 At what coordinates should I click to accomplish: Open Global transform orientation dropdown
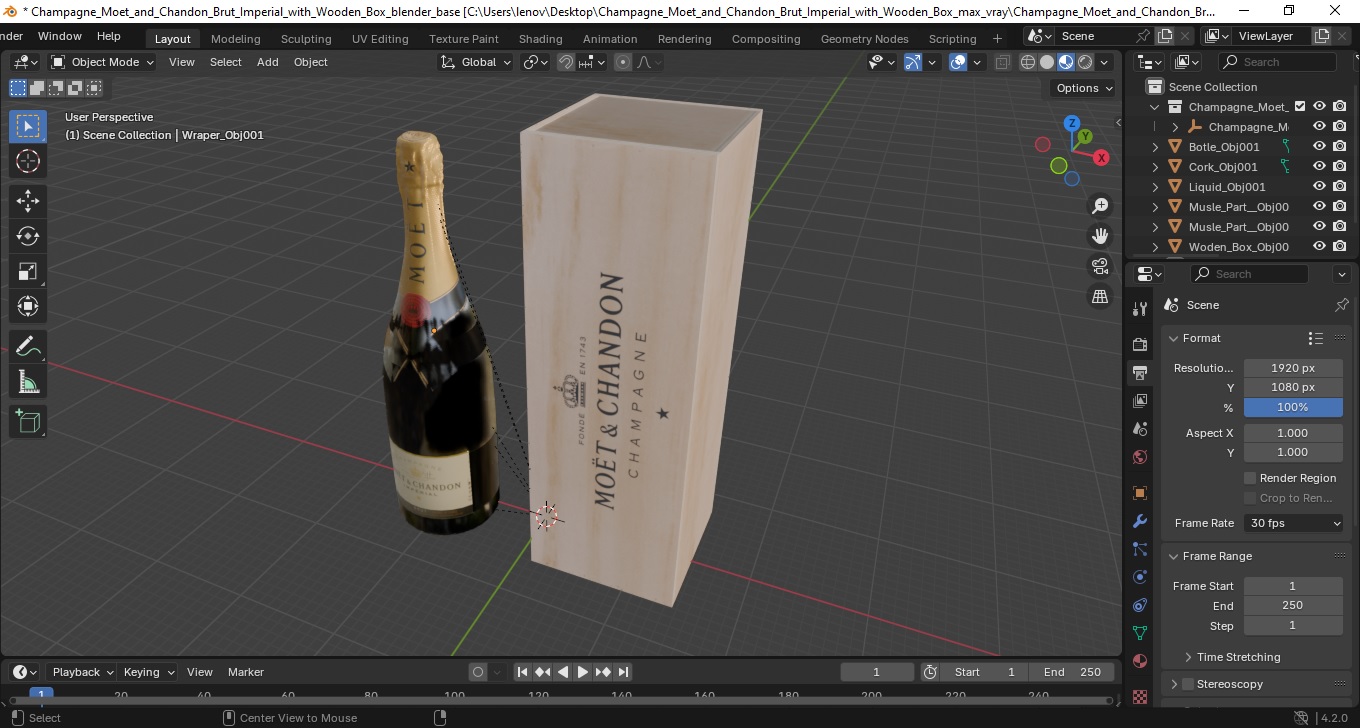pos(476,62)
